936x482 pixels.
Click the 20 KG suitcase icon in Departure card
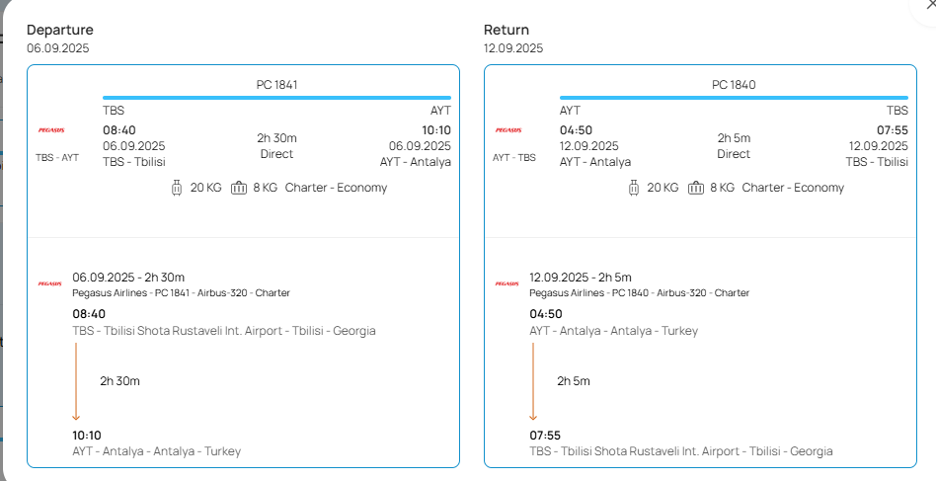[177, 187]
